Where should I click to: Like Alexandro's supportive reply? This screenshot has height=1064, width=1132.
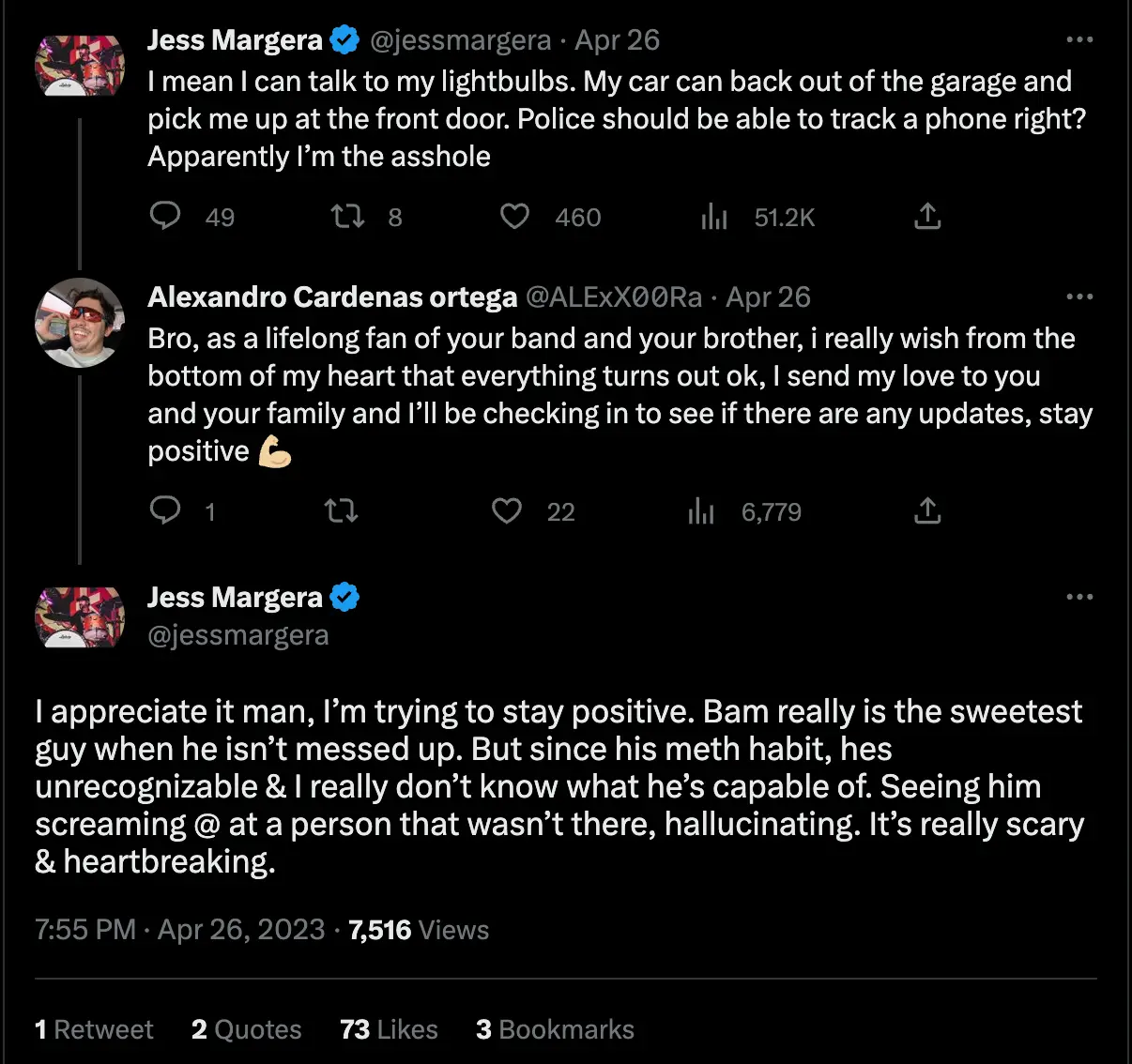click(x=506, y=511)
